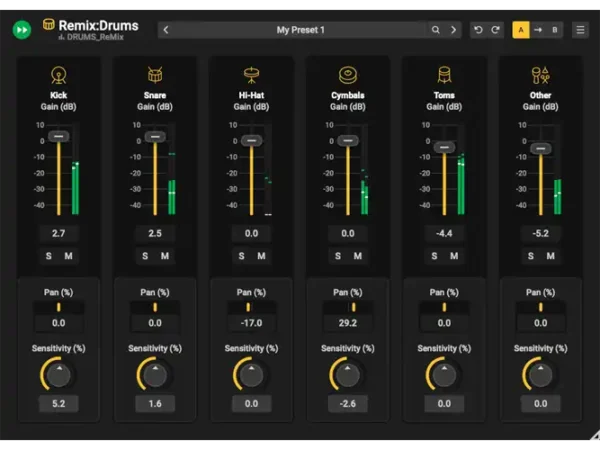Click the Hi-Hat pan slider
This screenshot has width=600, height=450.
[x=251, y=307]
